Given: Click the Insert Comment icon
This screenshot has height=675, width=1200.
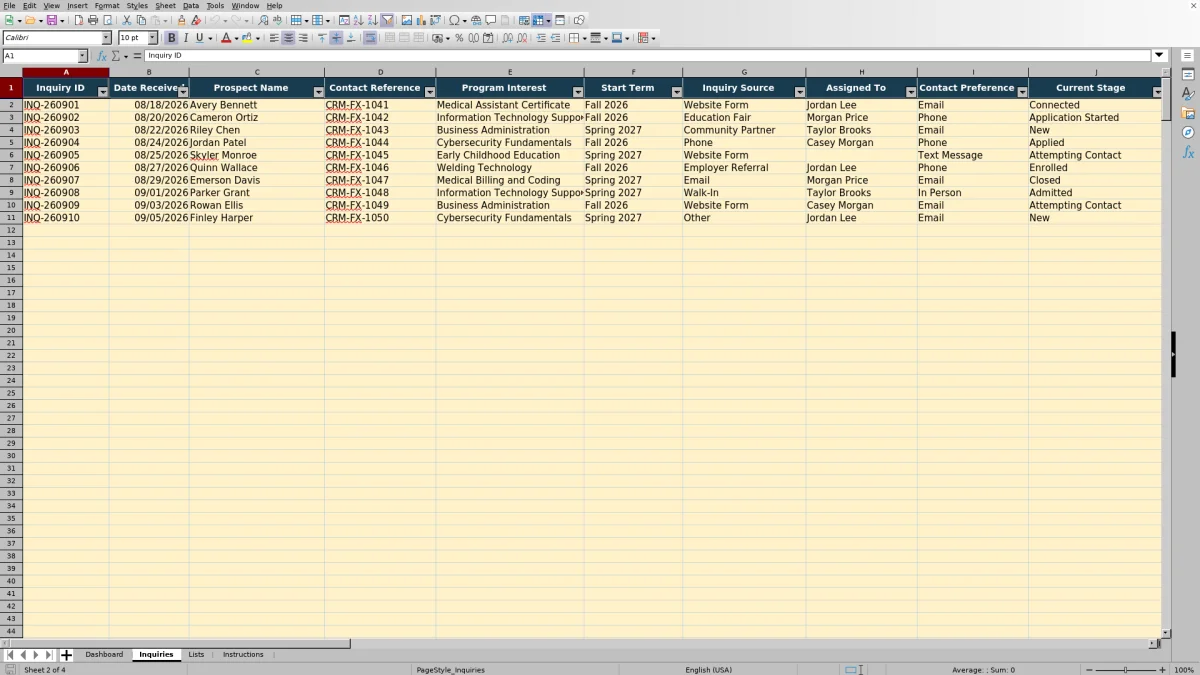Looking at the screenshot, I should coord(490,20).
